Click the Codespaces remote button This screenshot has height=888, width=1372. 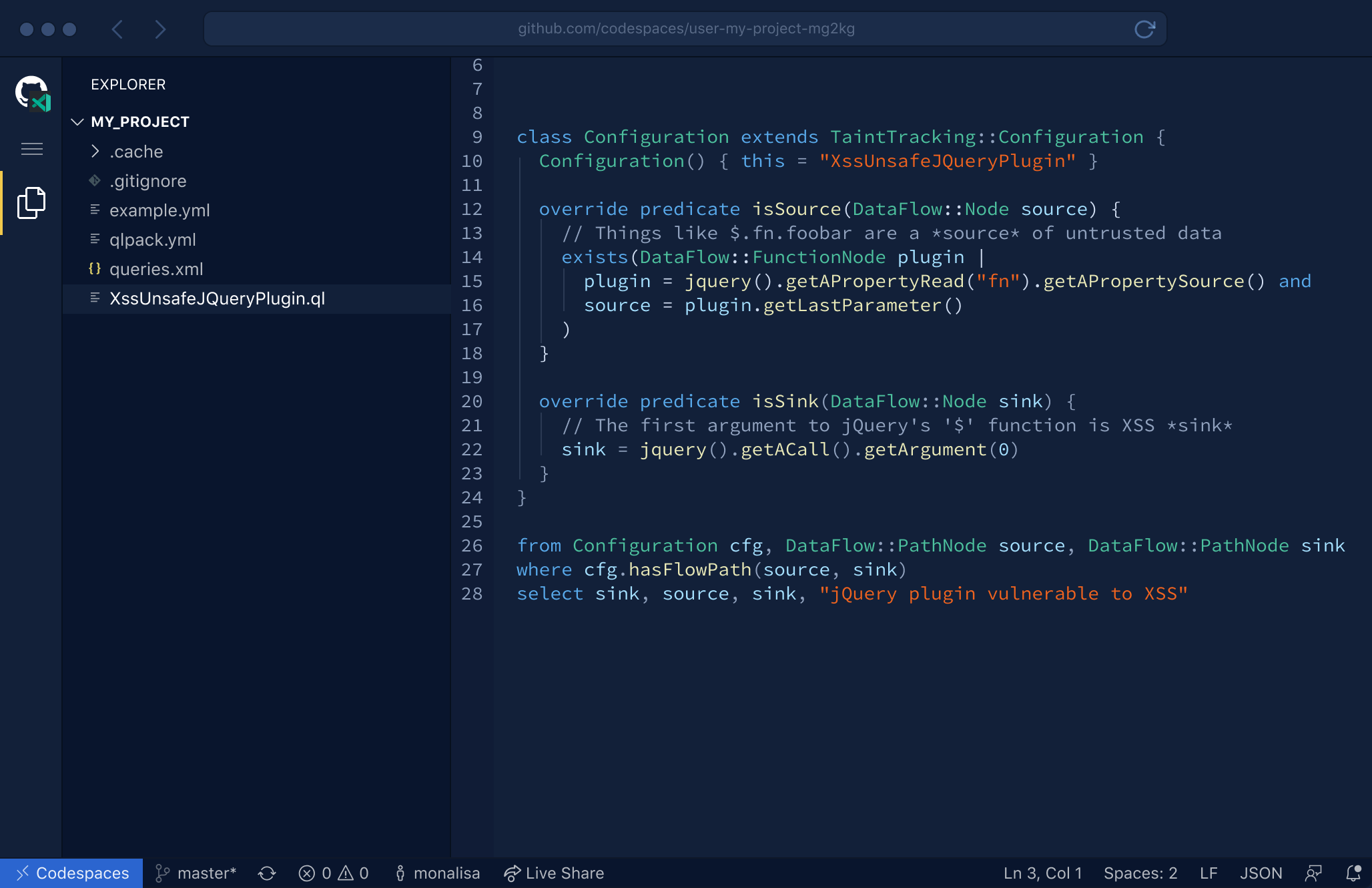click(72, 873)
